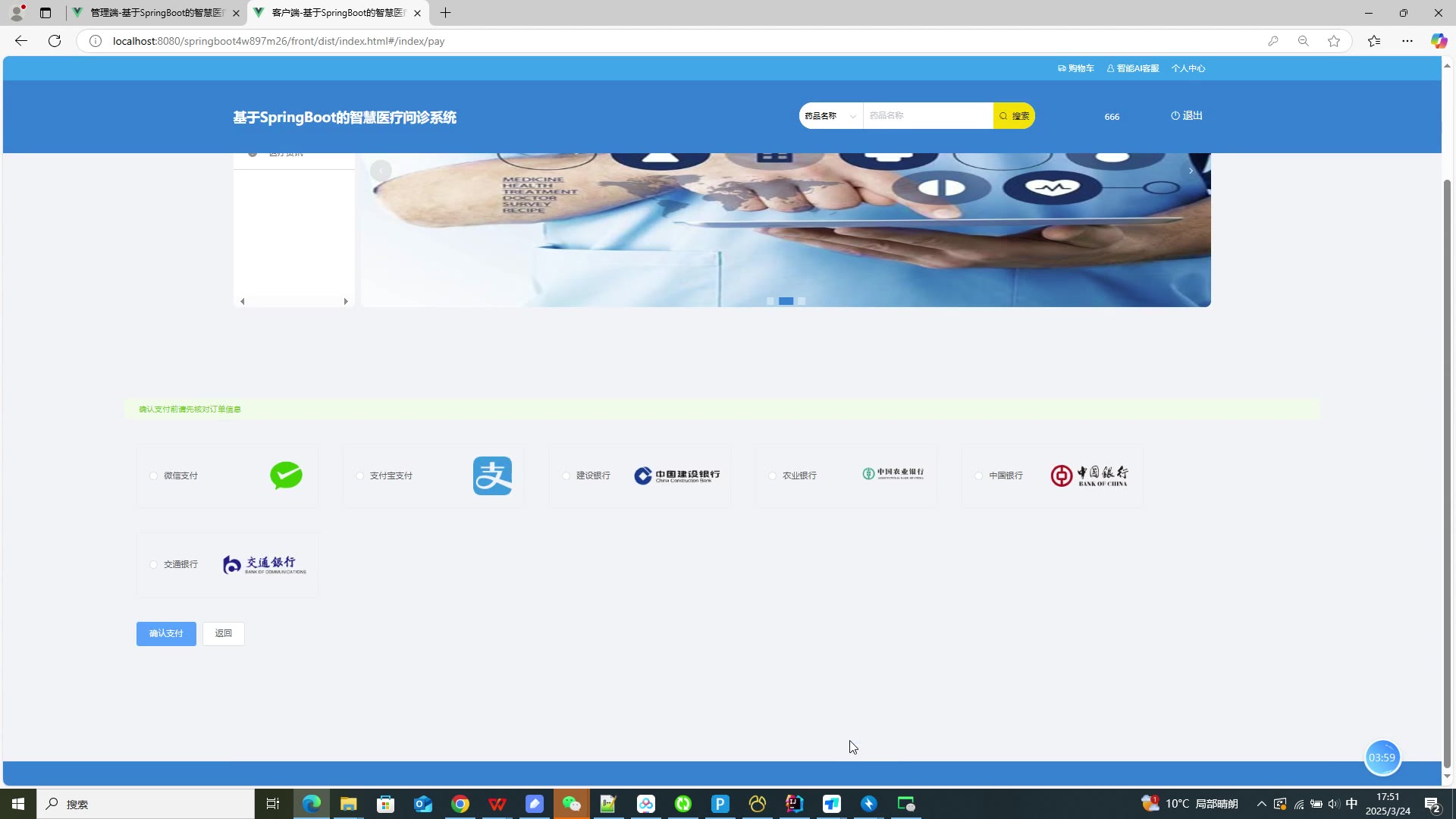Select the 微信支付 radio button
The image size is (1456, 819).
[x=154, y=475]
